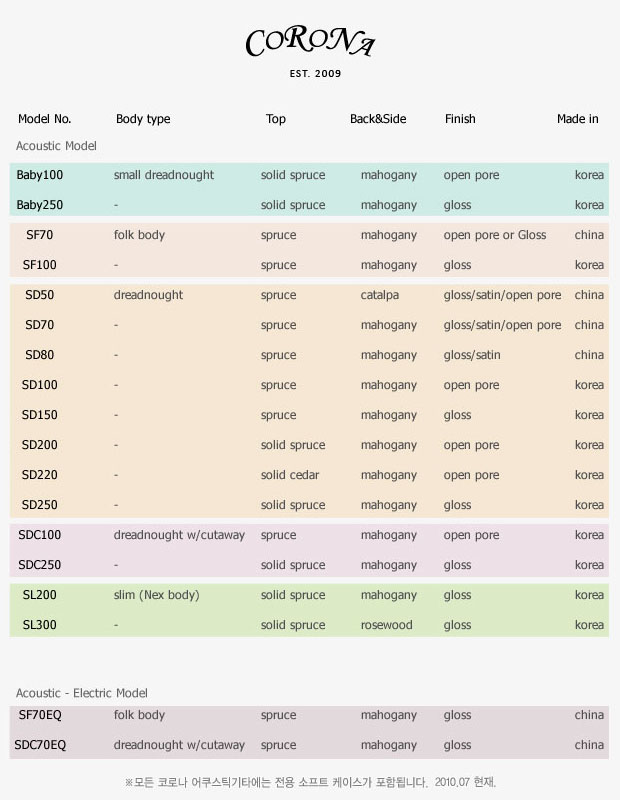
Task: Select the Baby250 model name
Action: point(40,205)
